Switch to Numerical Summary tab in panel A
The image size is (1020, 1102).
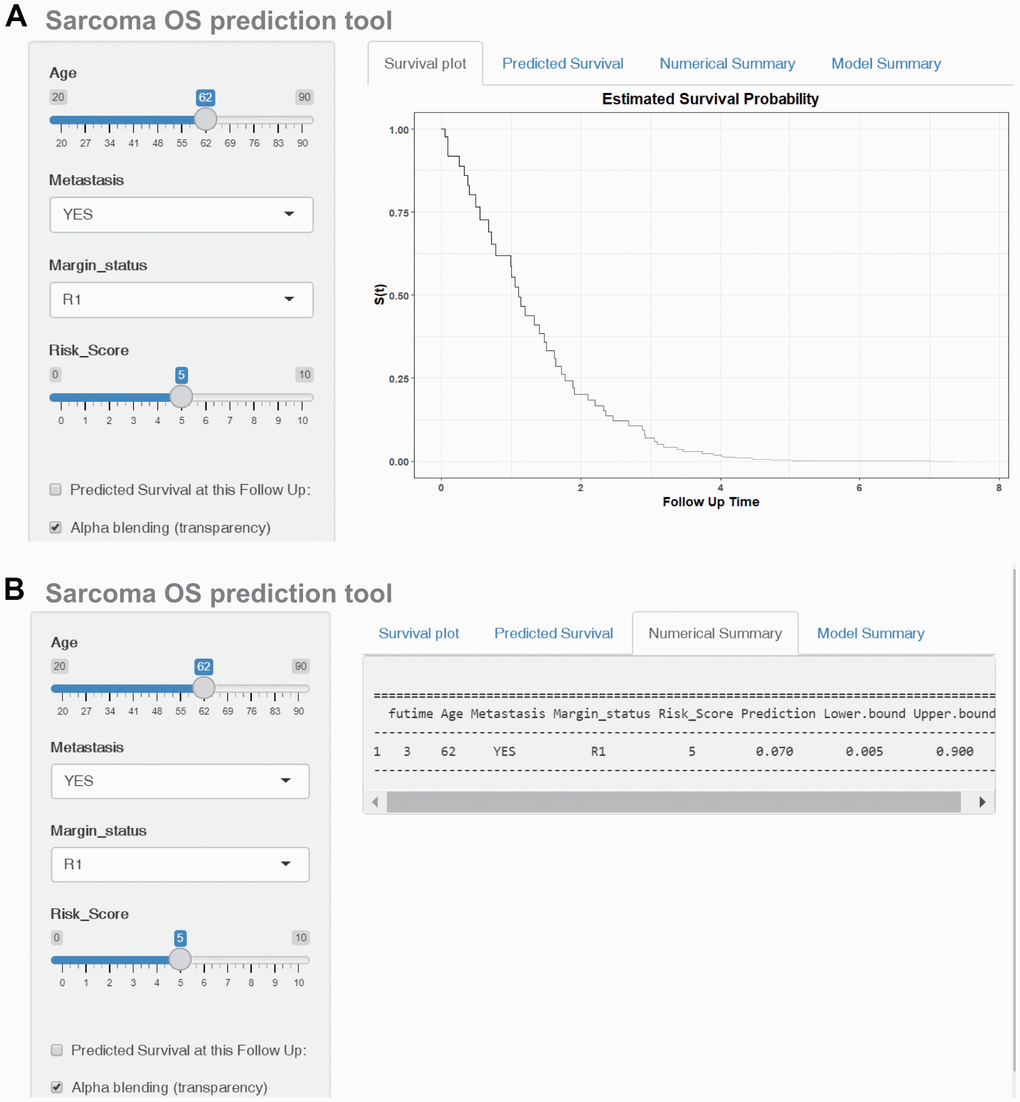[x=727, y=64]
